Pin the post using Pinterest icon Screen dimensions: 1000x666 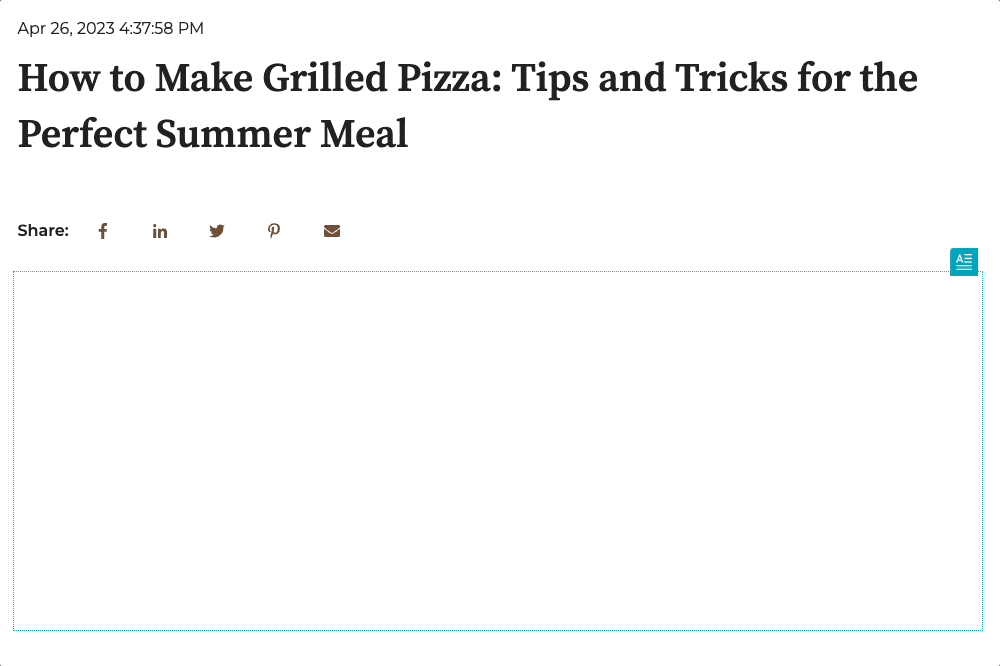[x=274, y=231]
